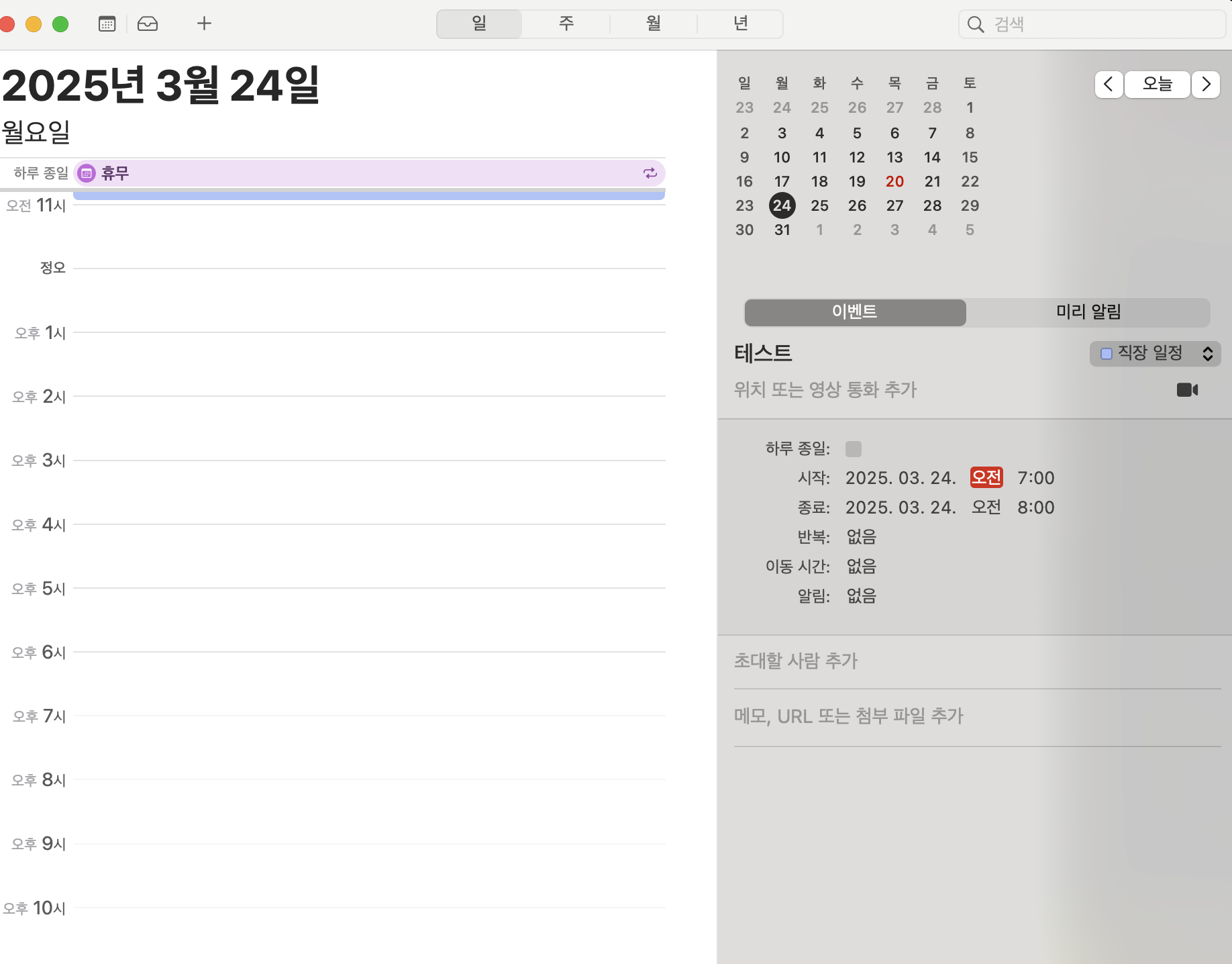Open the 반복 repeat option menu
The height and width of the screenshot is (964, 1232).
(861, 537)
